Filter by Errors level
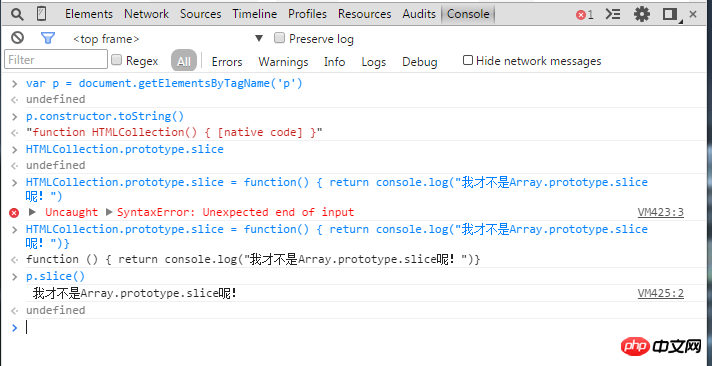 [x=227, y=62]
